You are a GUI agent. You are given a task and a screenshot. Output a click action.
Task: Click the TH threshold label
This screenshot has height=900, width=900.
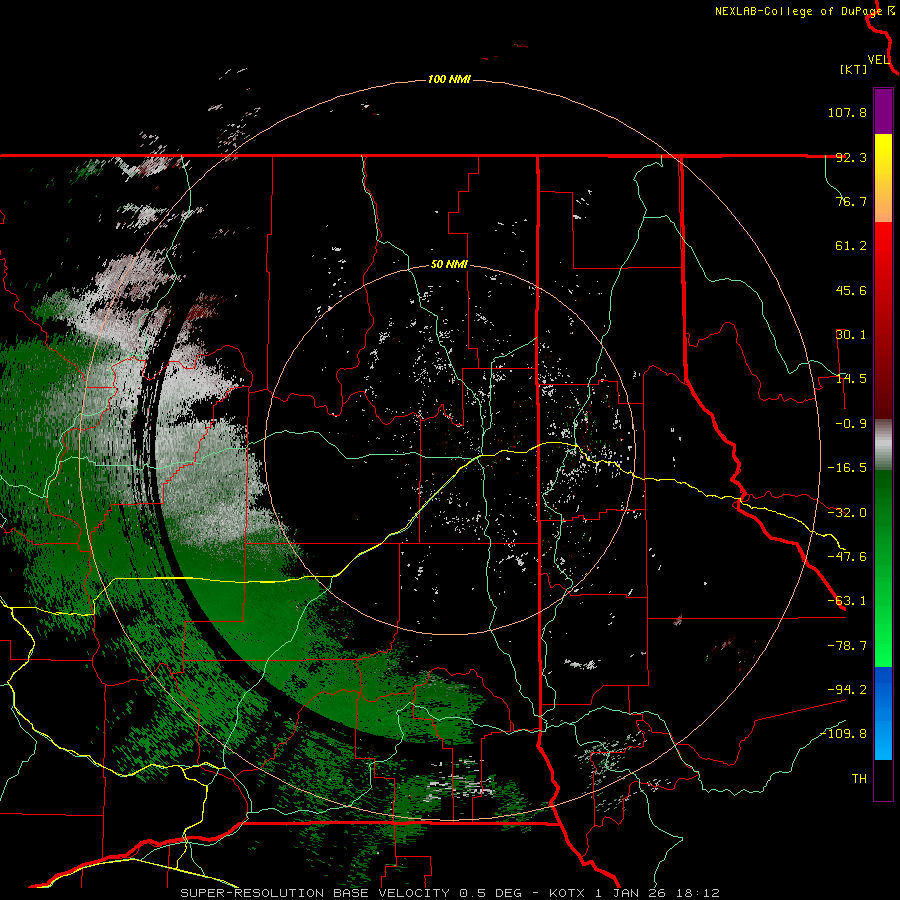[x=859, y=779]
